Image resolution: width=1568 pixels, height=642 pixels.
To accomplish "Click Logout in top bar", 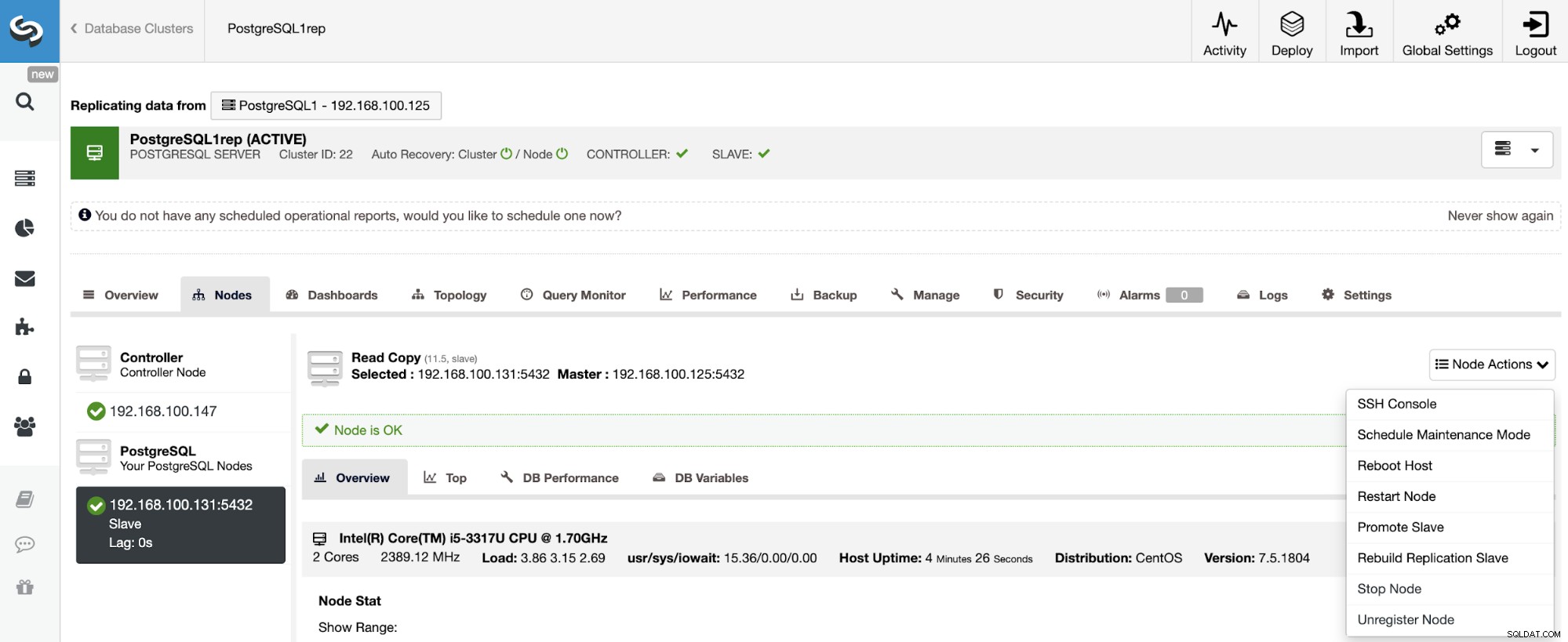I will 1535,34.
